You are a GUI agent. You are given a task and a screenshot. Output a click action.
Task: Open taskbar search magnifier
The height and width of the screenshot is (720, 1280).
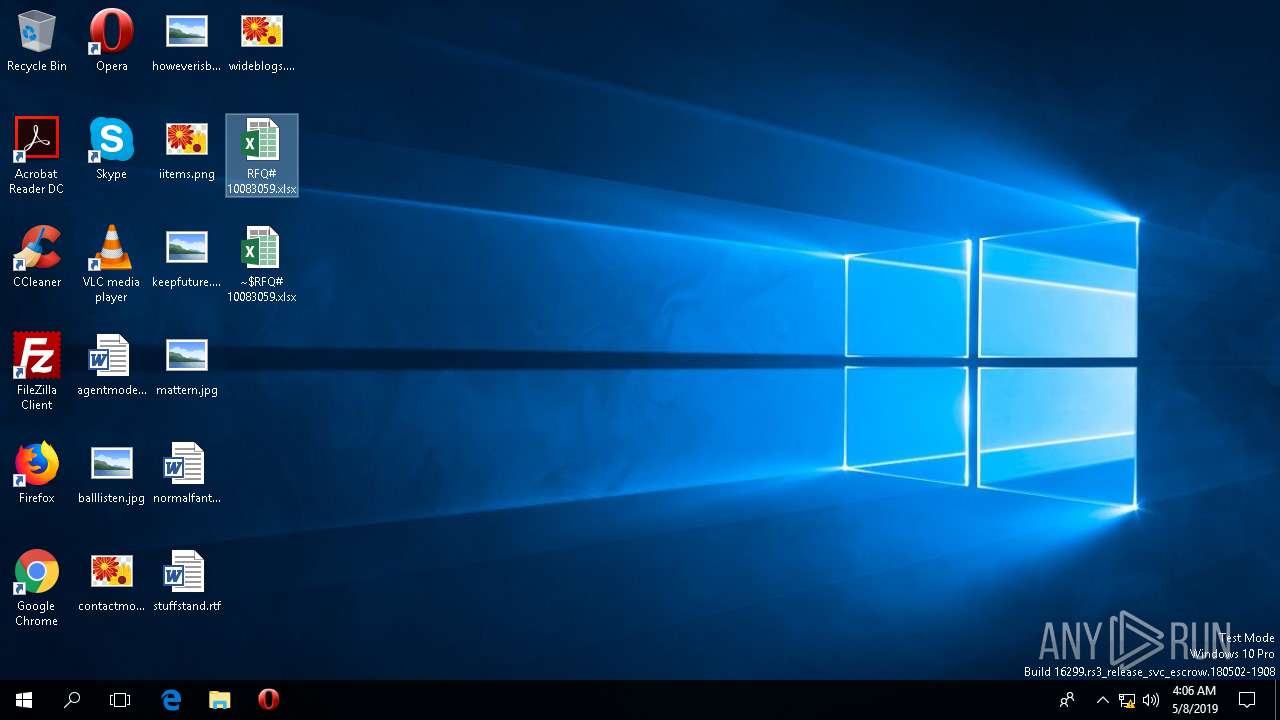click(72, 700)
